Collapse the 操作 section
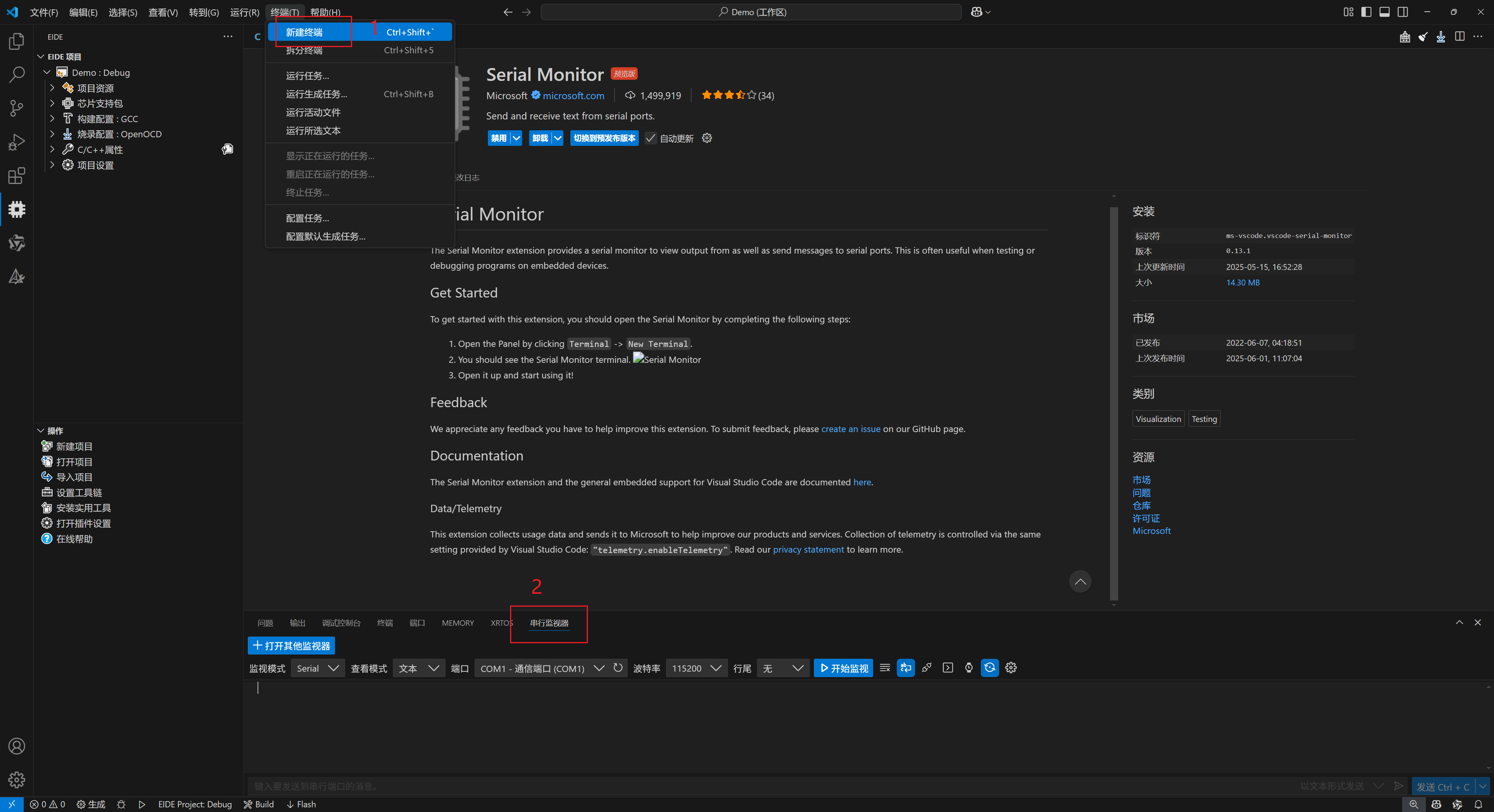 40,430
